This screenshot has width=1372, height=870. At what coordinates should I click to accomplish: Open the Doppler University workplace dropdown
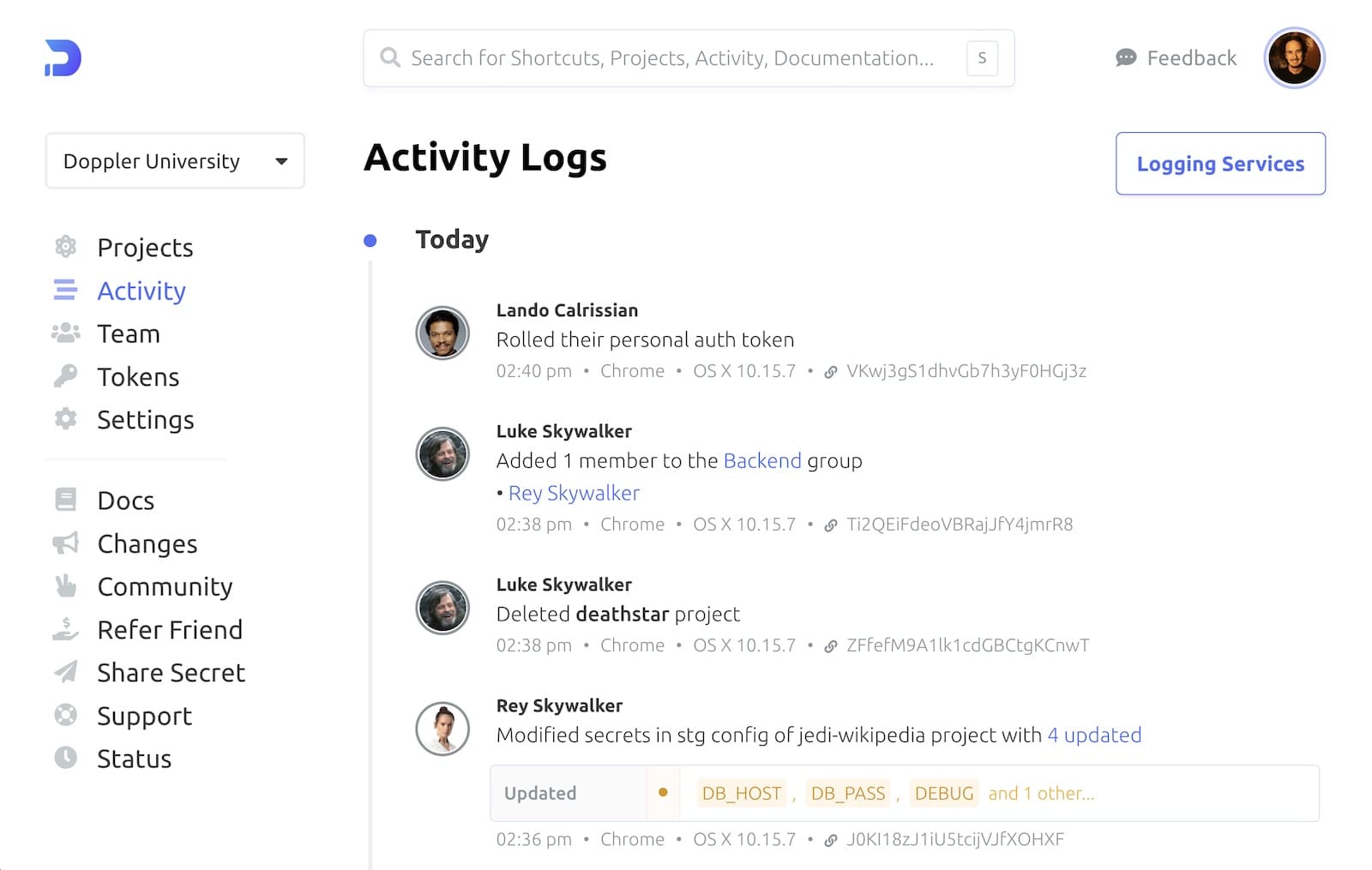175,161
